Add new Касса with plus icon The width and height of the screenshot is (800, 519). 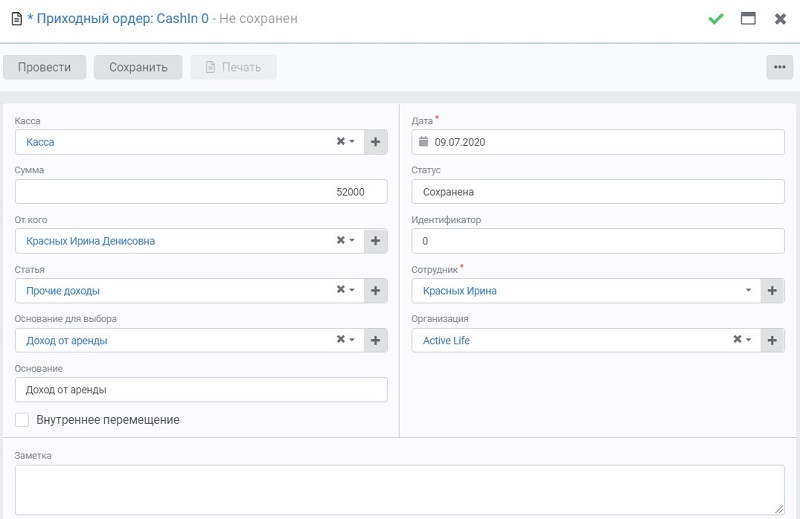coord(376,142)
